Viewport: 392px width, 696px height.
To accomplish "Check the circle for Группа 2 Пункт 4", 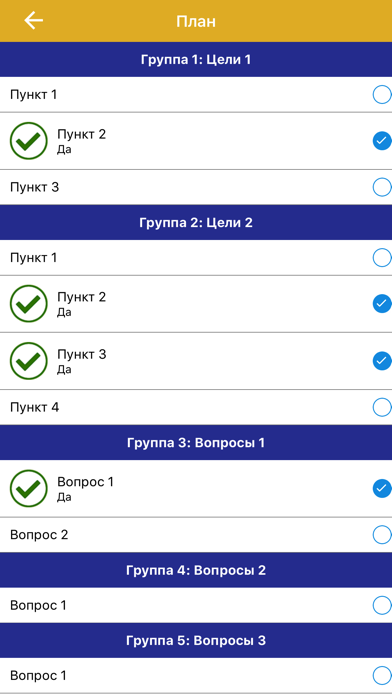I will pos(382,407).
